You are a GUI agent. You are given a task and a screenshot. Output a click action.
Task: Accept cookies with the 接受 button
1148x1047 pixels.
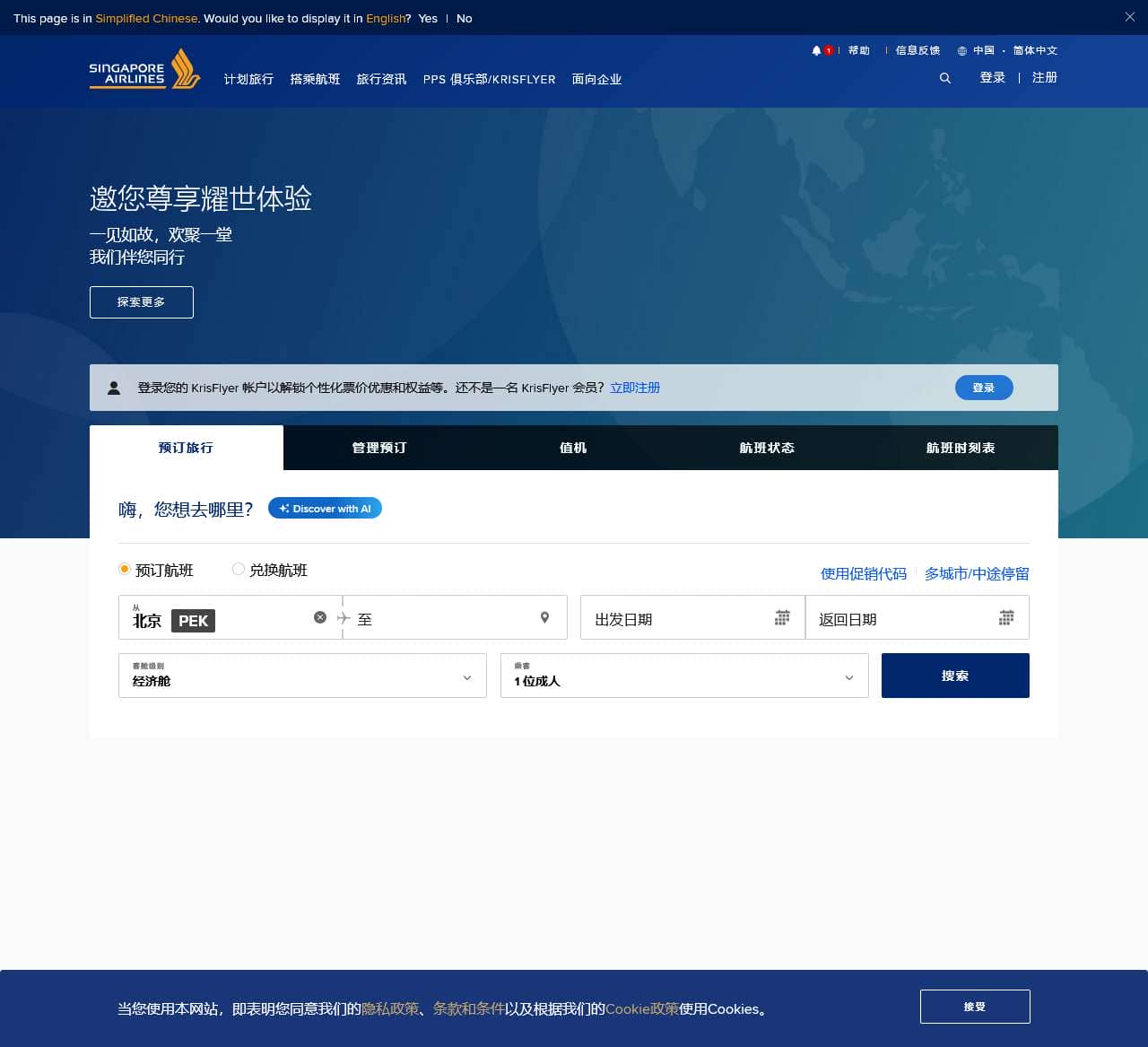tap(975, 1006)
